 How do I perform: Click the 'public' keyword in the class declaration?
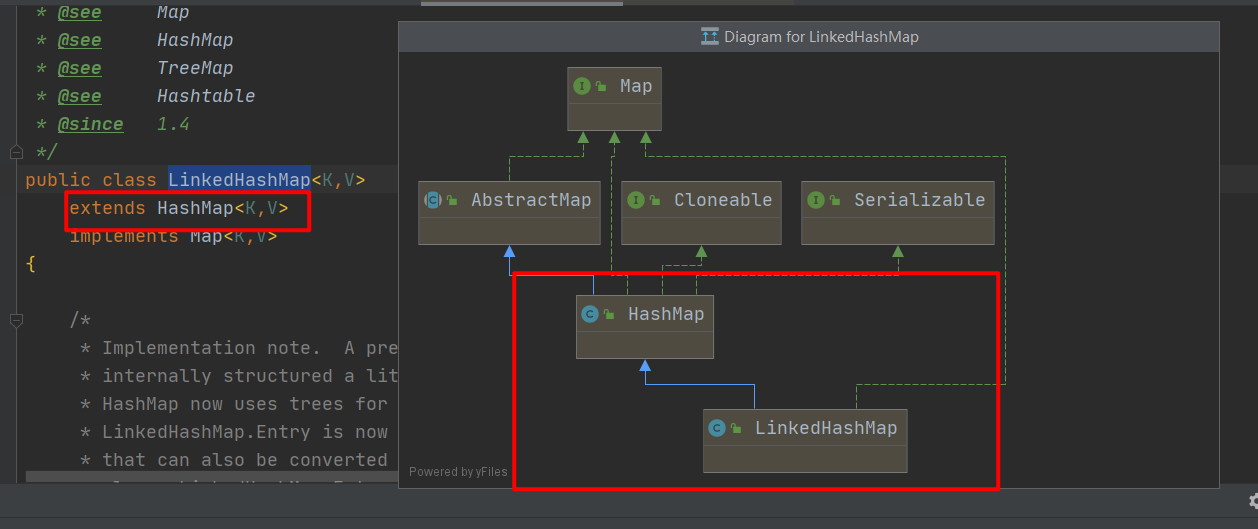[58, 180]
